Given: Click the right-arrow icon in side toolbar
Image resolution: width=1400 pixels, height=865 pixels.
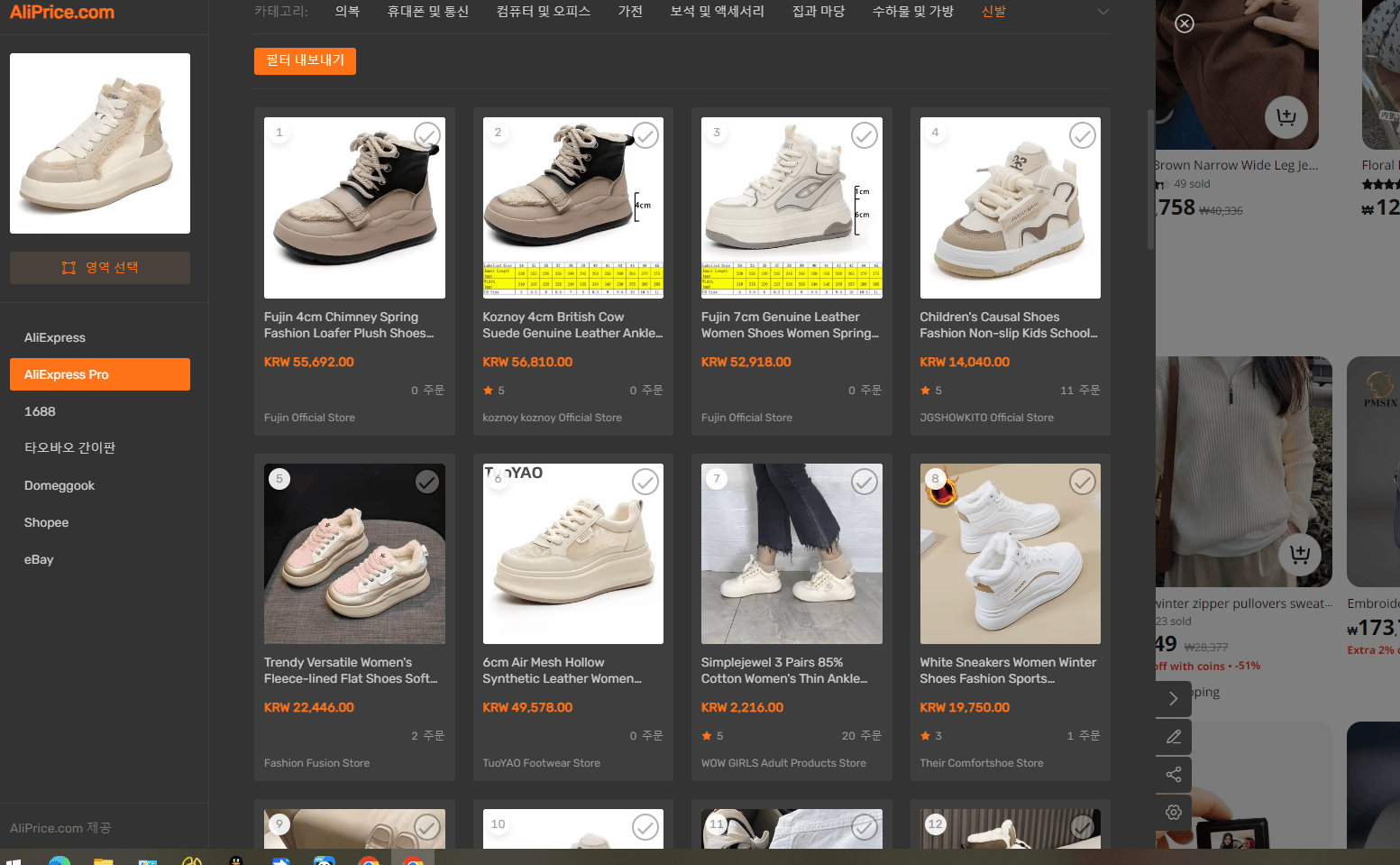Looking at the screenshot, I should coord(1174,699).
